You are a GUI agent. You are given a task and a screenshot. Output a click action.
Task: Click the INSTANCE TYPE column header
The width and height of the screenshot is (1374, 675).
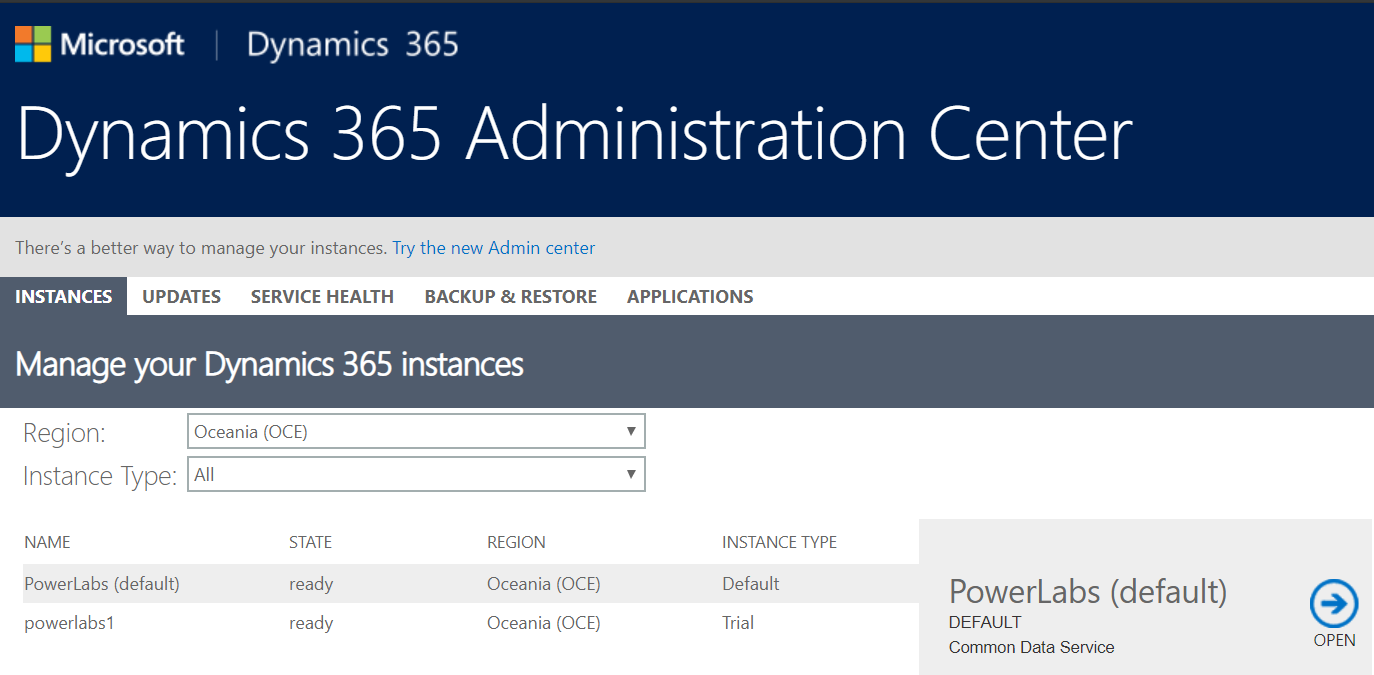(779, 542)
